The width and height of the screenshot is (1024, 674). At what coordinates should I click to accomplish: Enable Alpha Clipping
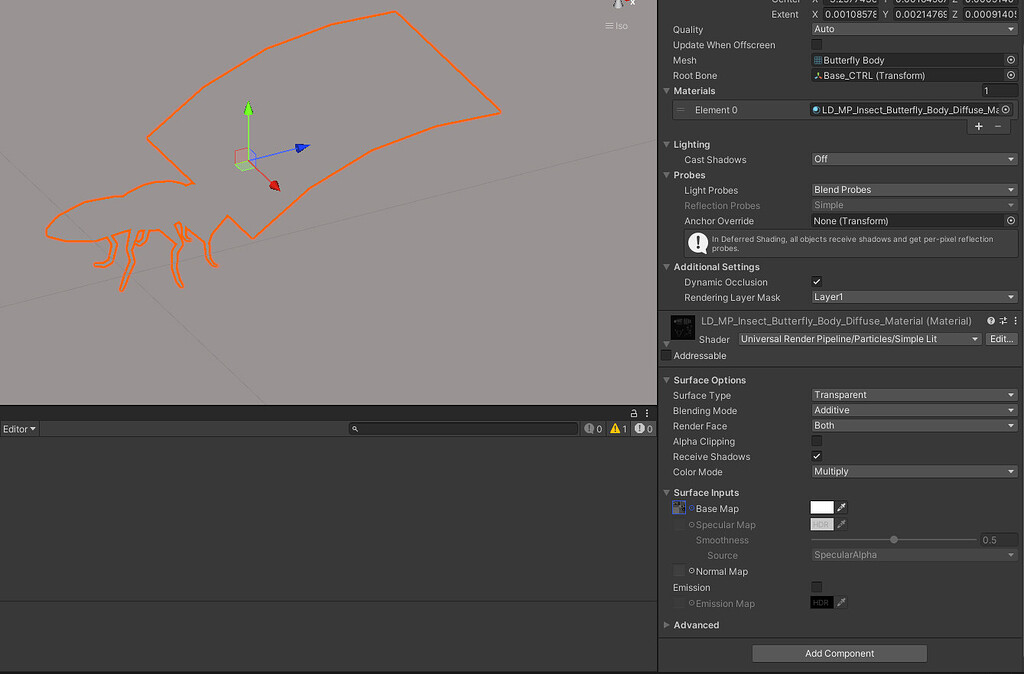click(816, 441)
